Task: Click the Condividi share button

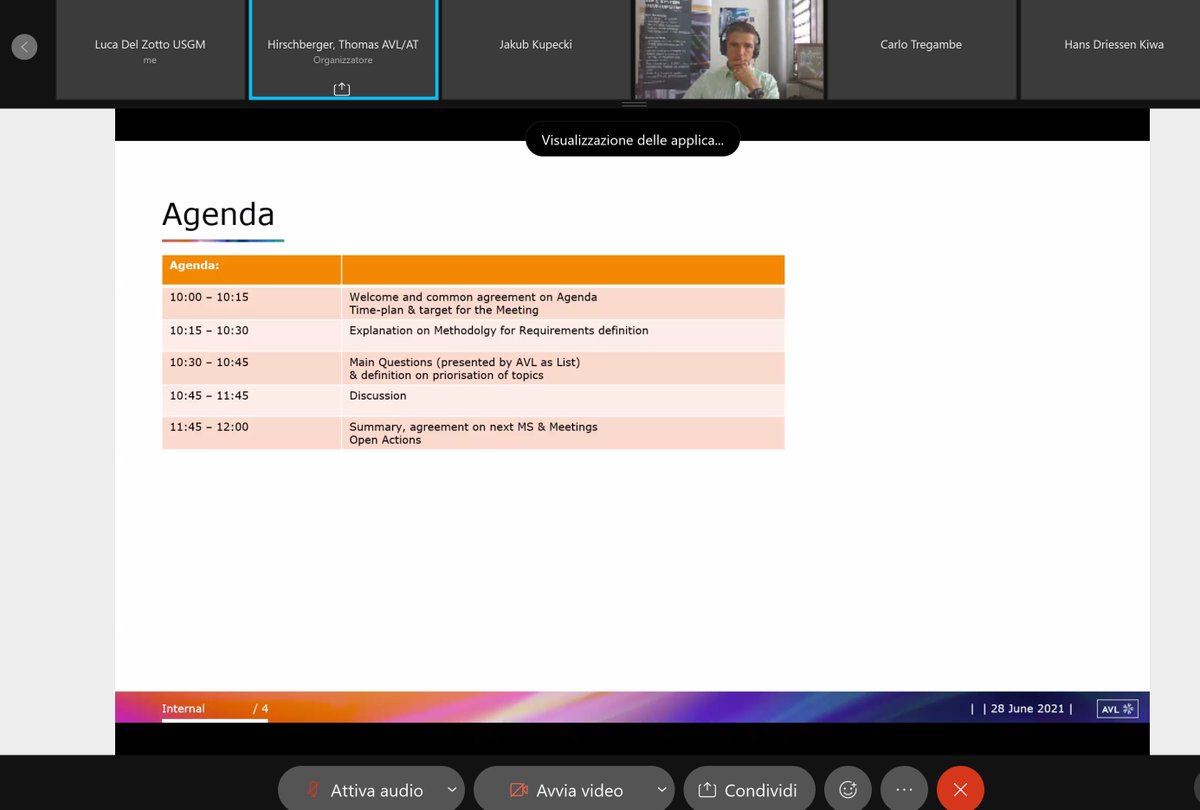Action: pos(749,790)
